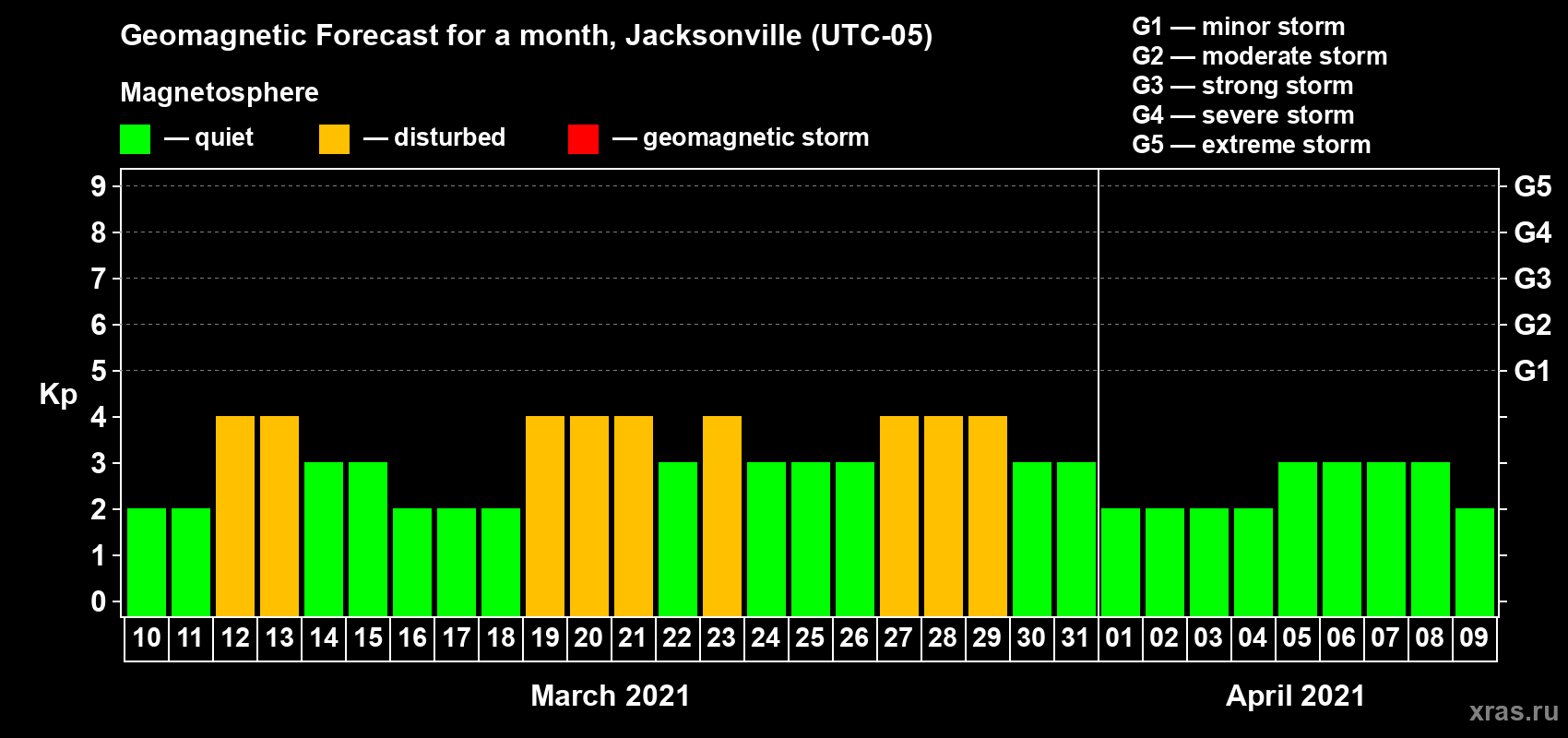Image resolution: width=1568 pixels, height=738 pixels.
Task: Click the orange disturbed legend swatch
Action: 335,139
